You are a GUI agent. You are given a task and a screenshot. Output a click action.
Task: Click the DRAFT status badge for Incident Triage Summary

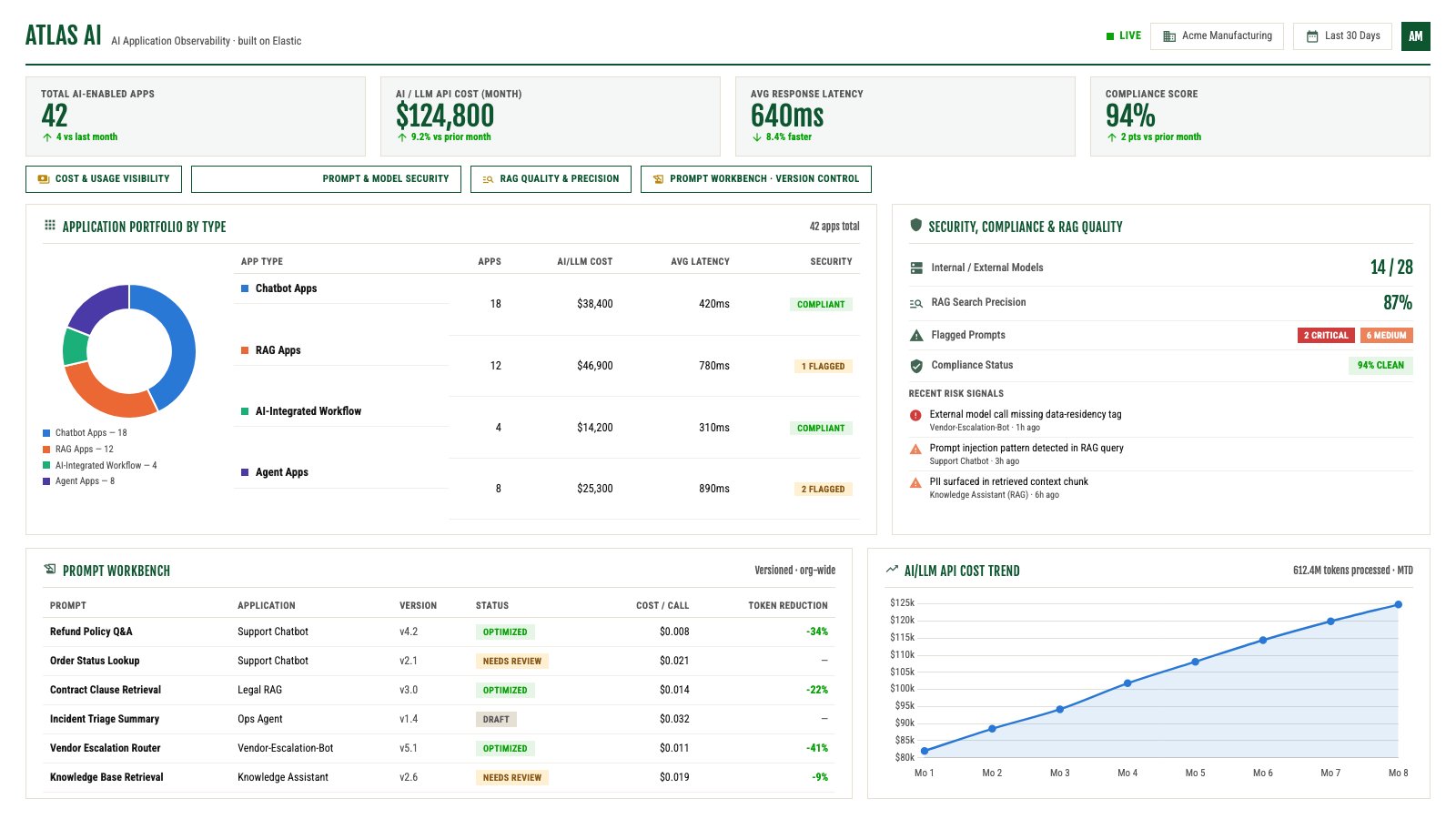[x=496, y=720]
